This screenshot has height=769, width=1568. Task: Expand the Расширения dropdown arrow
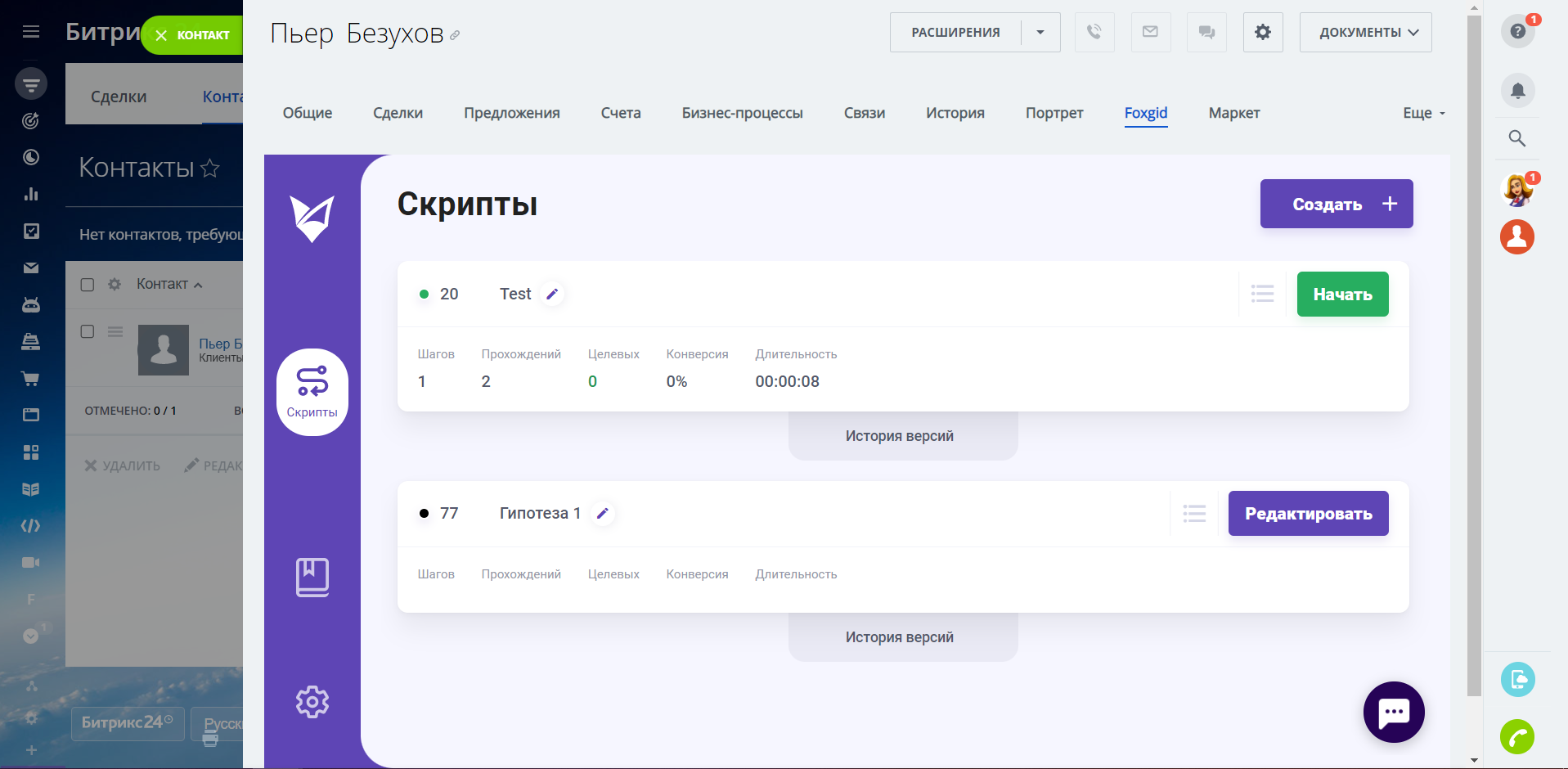pyautogui.click(x=1040, y=33)
